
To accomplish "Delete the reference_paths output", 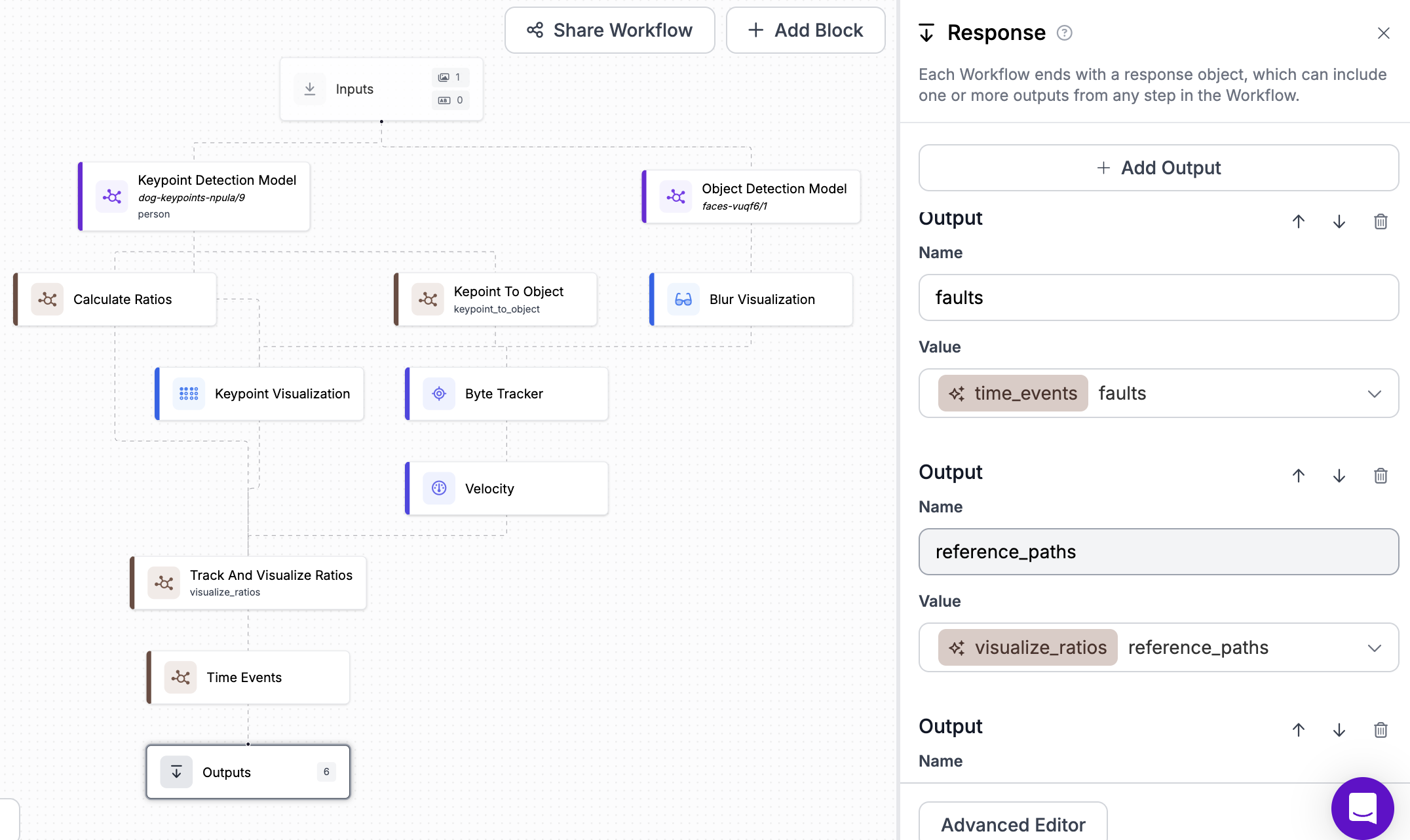I will point(1381,476).
